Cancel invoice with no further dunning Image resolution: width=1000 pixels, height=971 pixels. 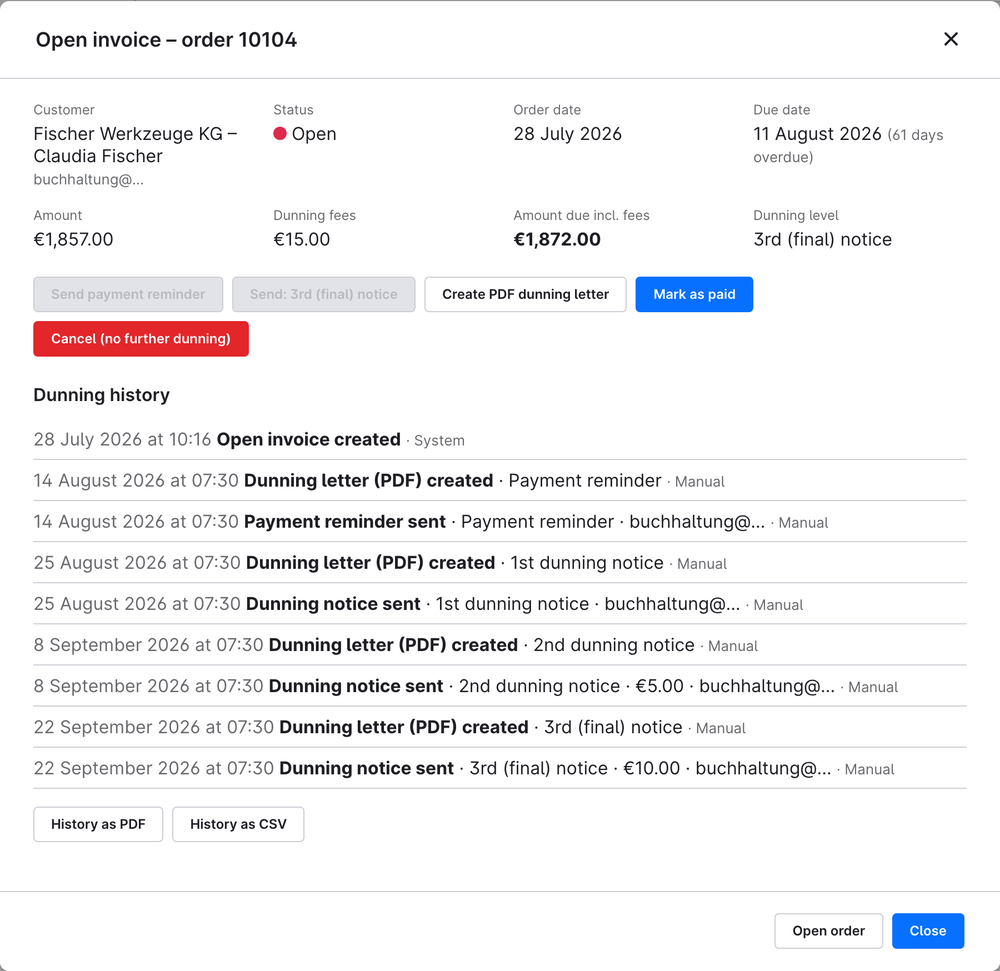(x=141, y=339)
